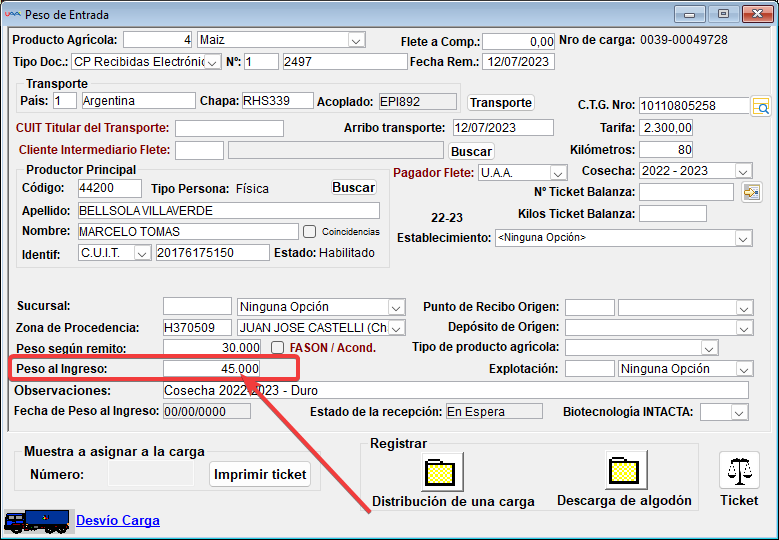
Task: Expand the Establecimiento dropdown
Action: pyautogui.click(x=743, y=239)
